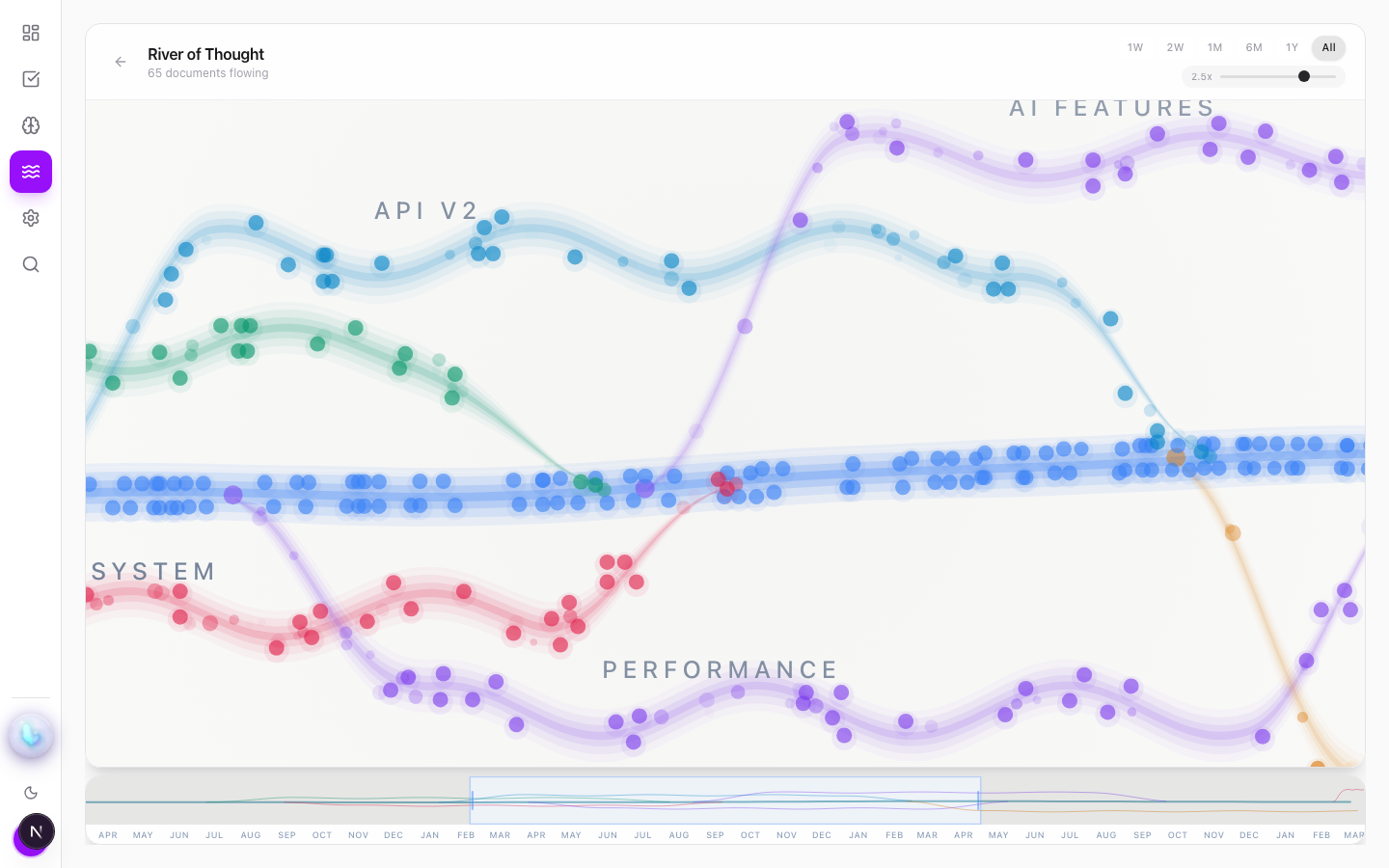Toggle dark mode moon icon
The height and width of the screenshot is (868, 1389).
[31, 793]
